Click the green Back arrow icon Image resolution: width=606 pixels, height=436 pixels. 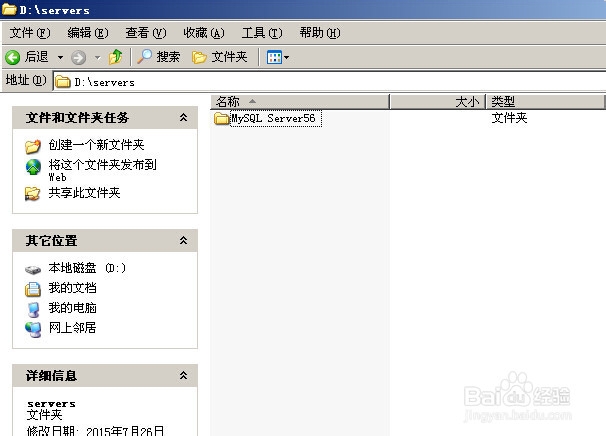12,58
